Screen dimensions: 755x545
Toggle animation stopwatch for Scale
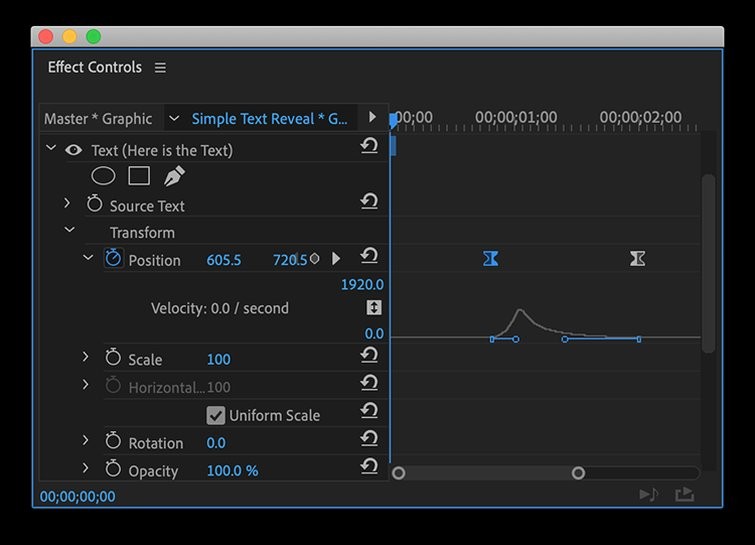113,357
